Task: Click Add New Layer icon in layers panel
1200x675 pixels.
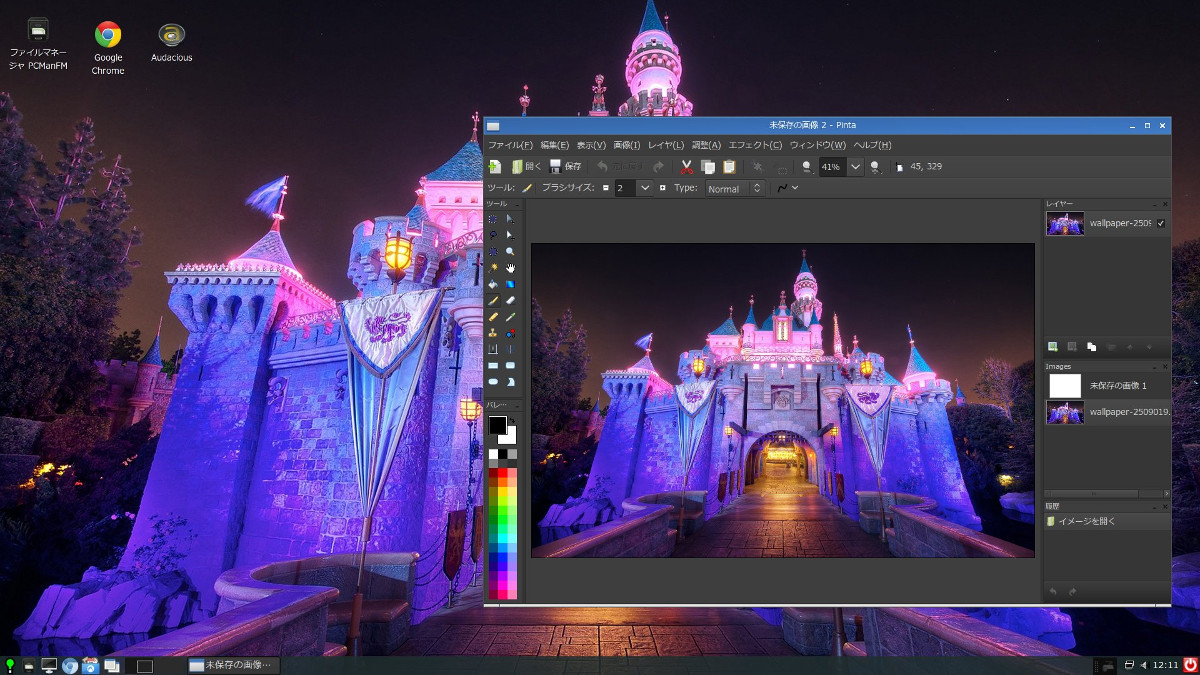Action: click(x=1053, y=347)
